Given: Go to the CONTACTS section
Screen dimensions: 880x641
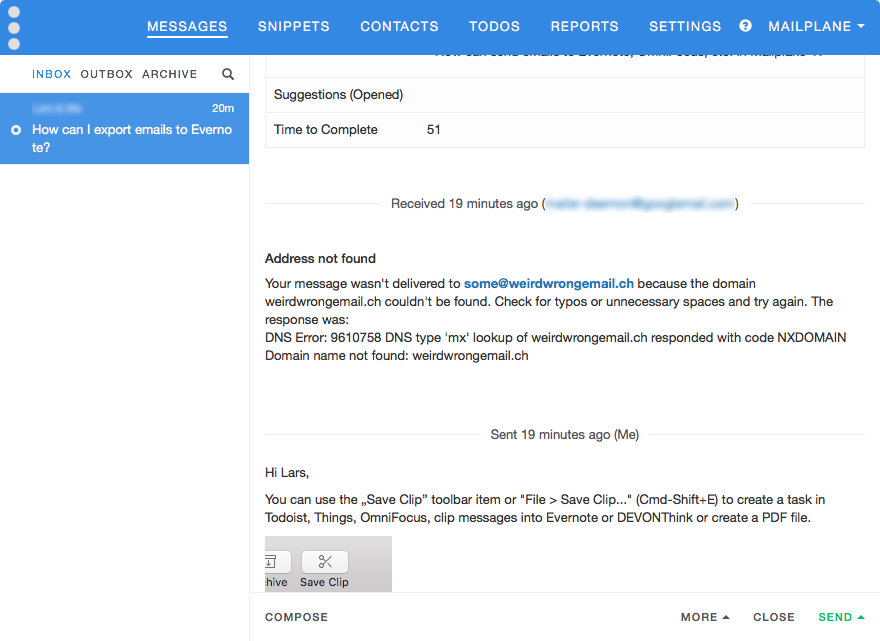Looking at the screenshot, I should pyautogui.click(x=399, y=26).
